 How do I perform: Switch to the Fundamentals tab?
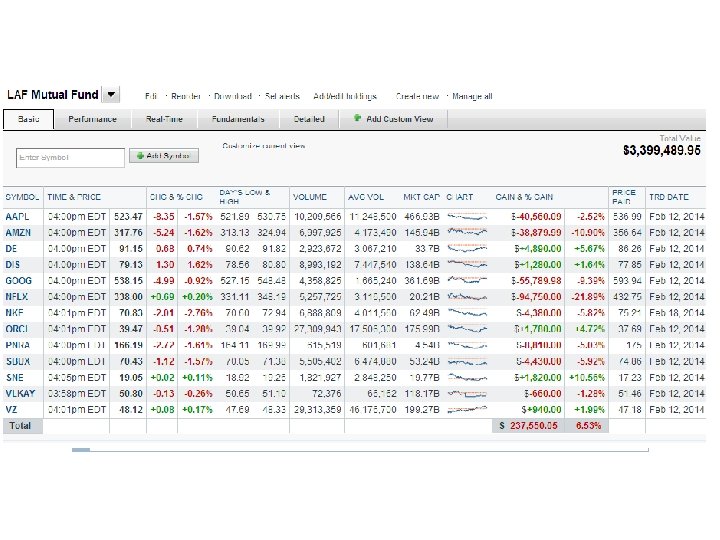[238, 119]
